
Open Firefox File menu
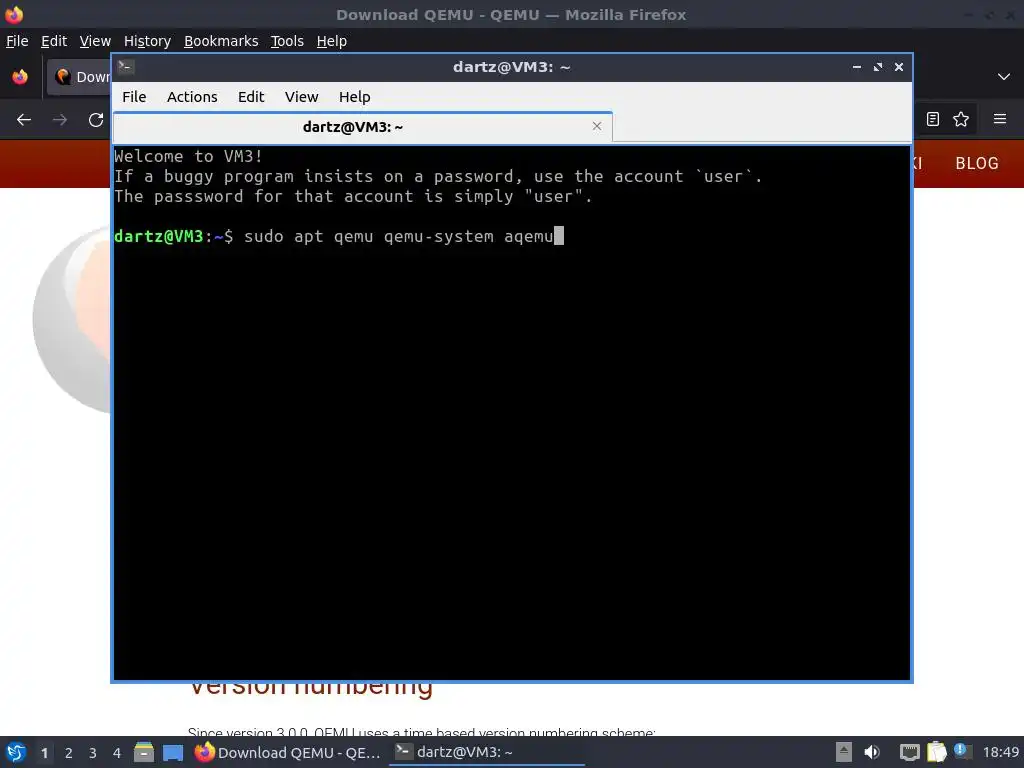(x=17, y=41)
